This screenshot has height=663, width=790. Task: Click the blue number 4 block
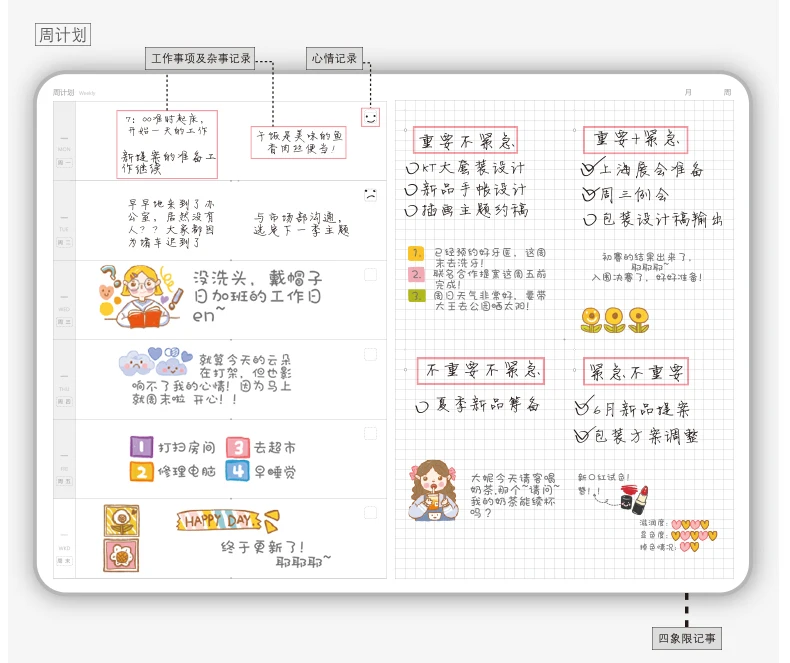[x=237, y=471]
